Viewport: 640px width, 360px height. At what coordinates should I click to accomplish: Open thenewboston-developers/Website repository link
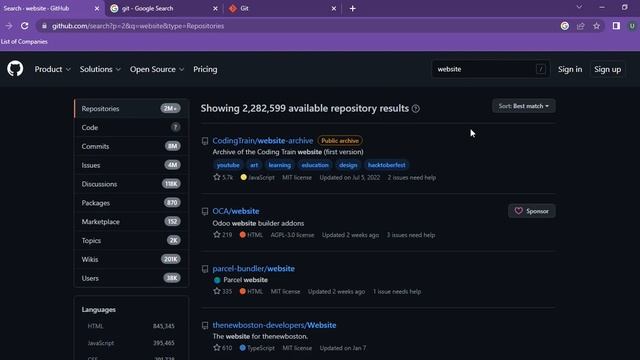click(x=274, y=325)
